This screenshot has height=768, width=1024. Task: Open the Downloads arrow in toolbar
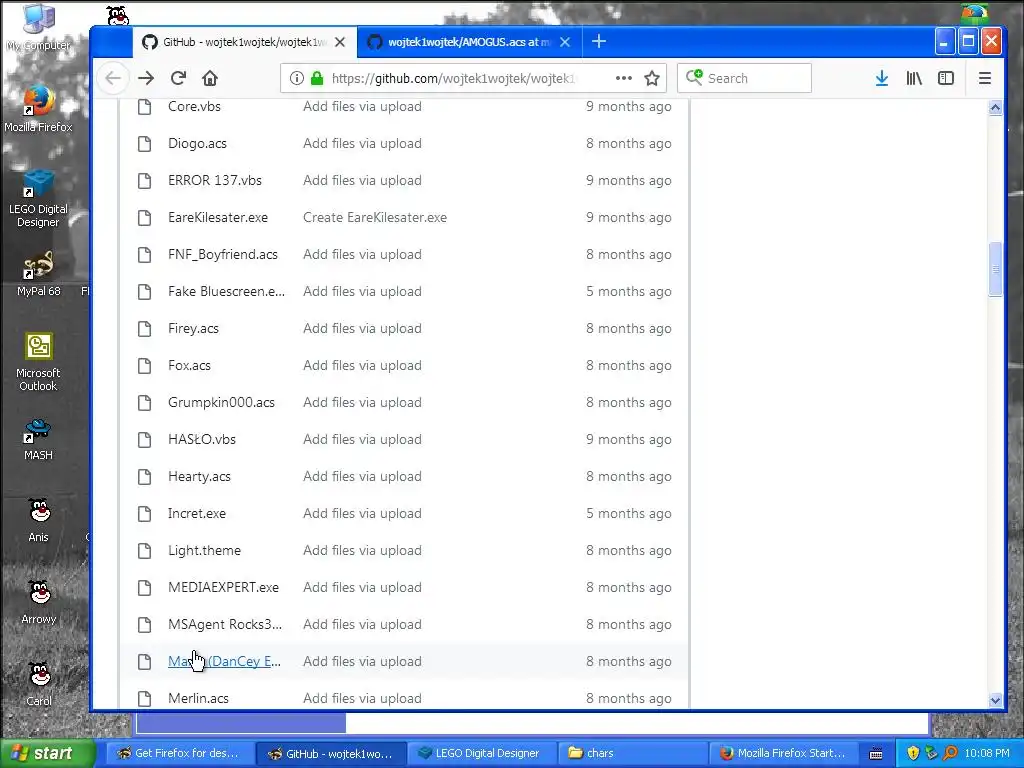click(x=882, y=78)
